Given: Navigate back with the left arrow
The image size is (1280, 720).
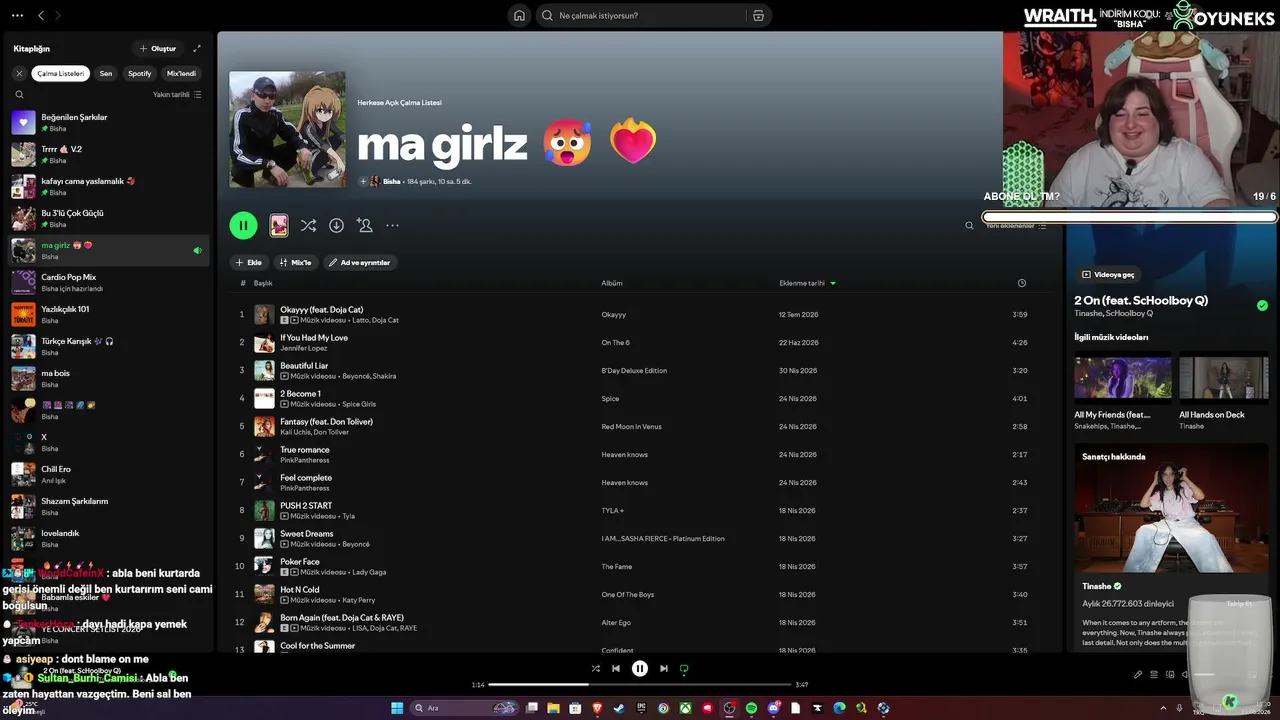Looking at the screenshot, I should coord(41,15).
